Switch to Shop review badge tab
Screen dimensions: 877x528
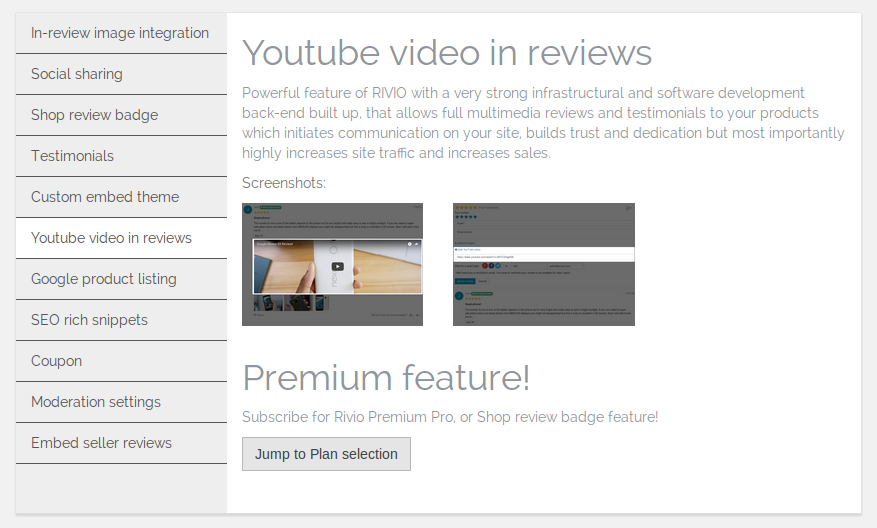tap(121, 115)
